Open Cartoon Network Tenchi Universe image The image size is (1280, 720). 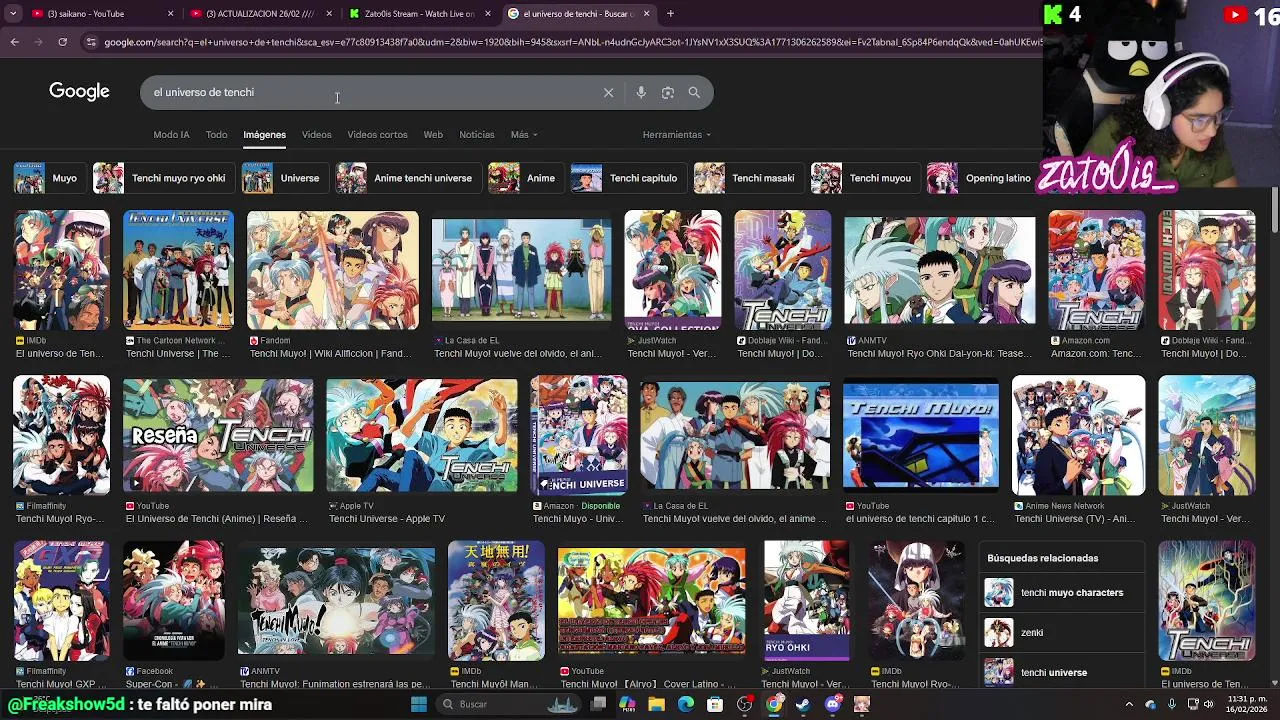tap(178, 270)
